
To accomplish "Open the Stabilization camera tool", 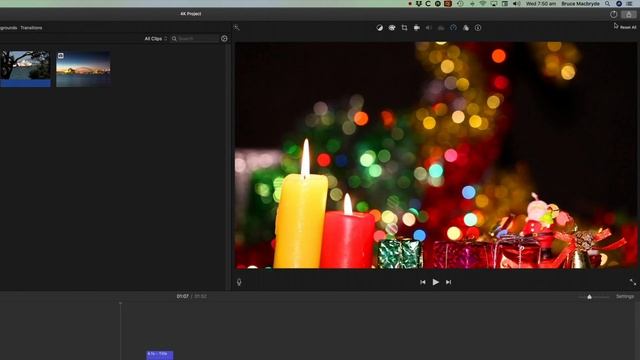I will 416,28.
